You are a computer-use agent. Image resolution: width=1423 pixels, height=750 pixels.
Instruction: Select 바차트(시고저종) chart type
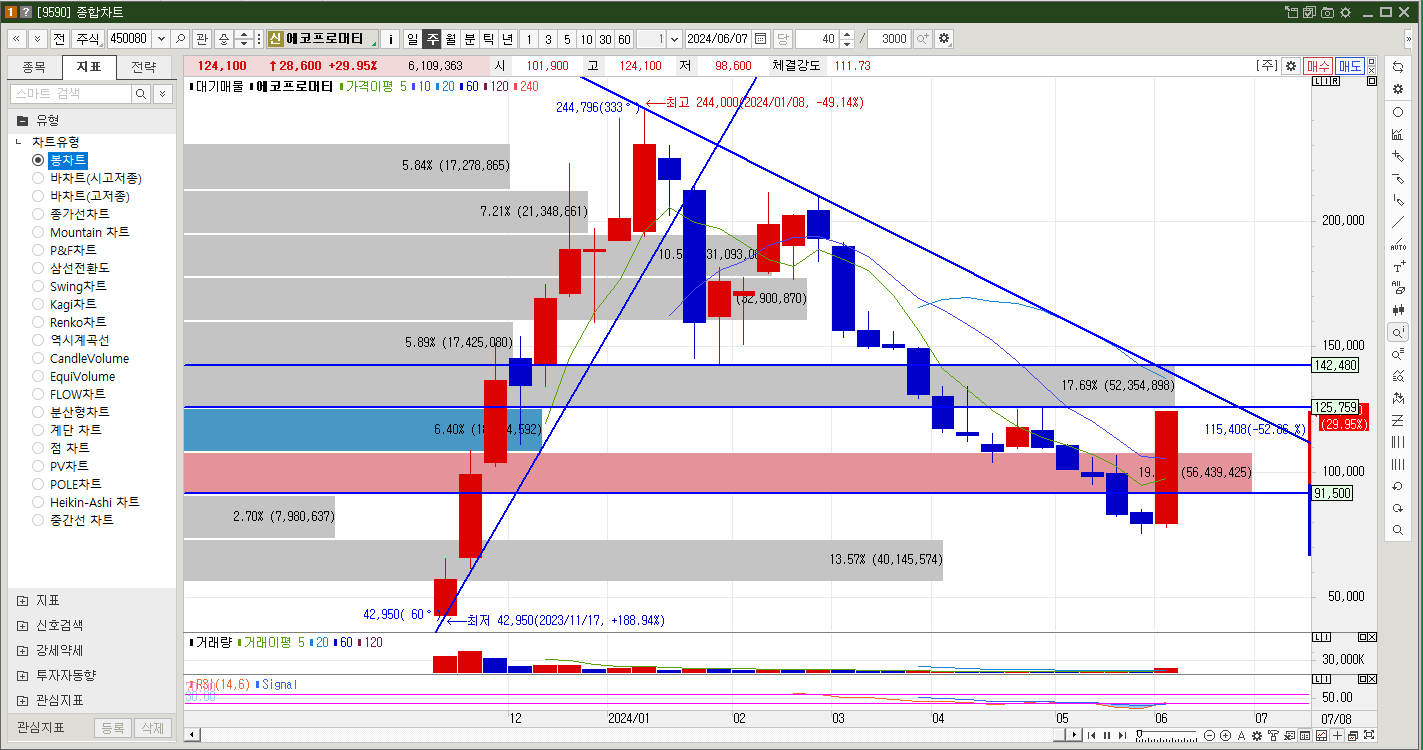pos(87,178)
